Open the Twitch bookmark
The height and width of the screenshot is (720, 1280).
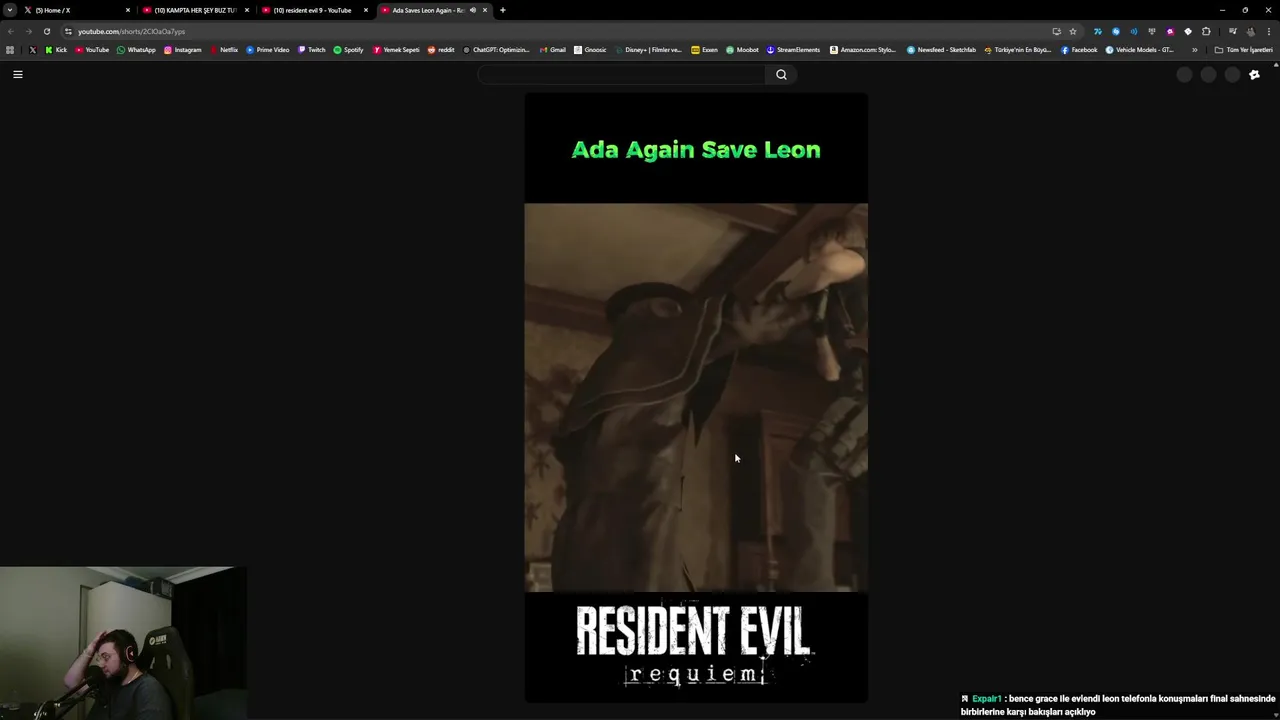point(312,49)
